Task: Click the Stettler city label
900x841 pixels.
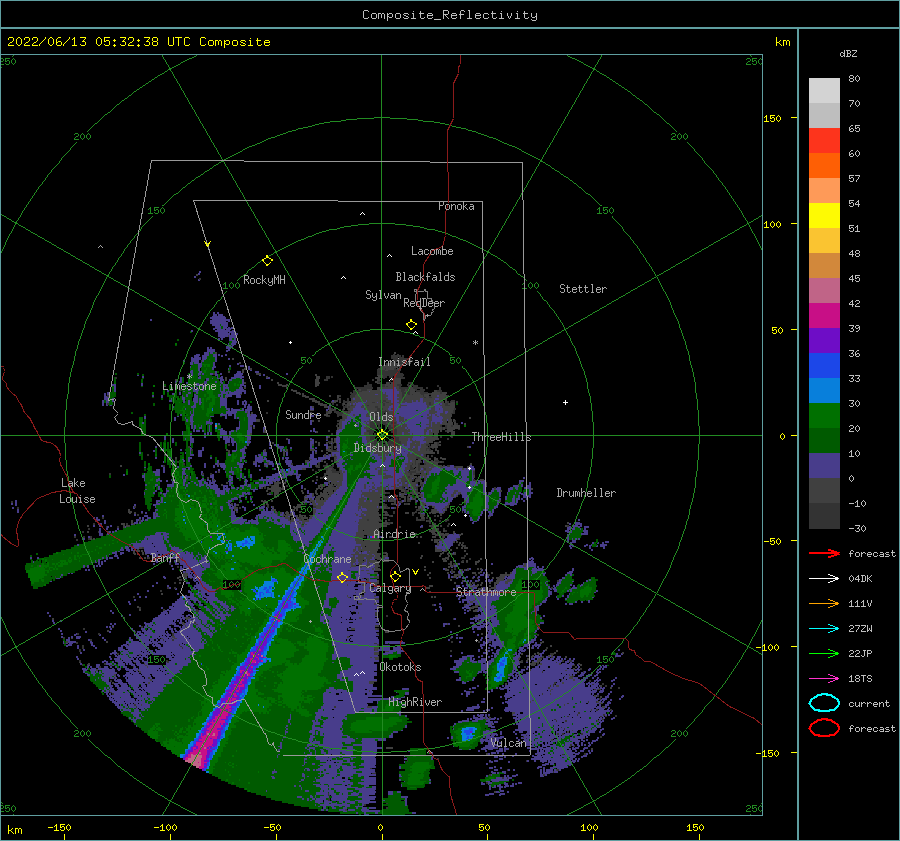Action: (x=583, y=289)
